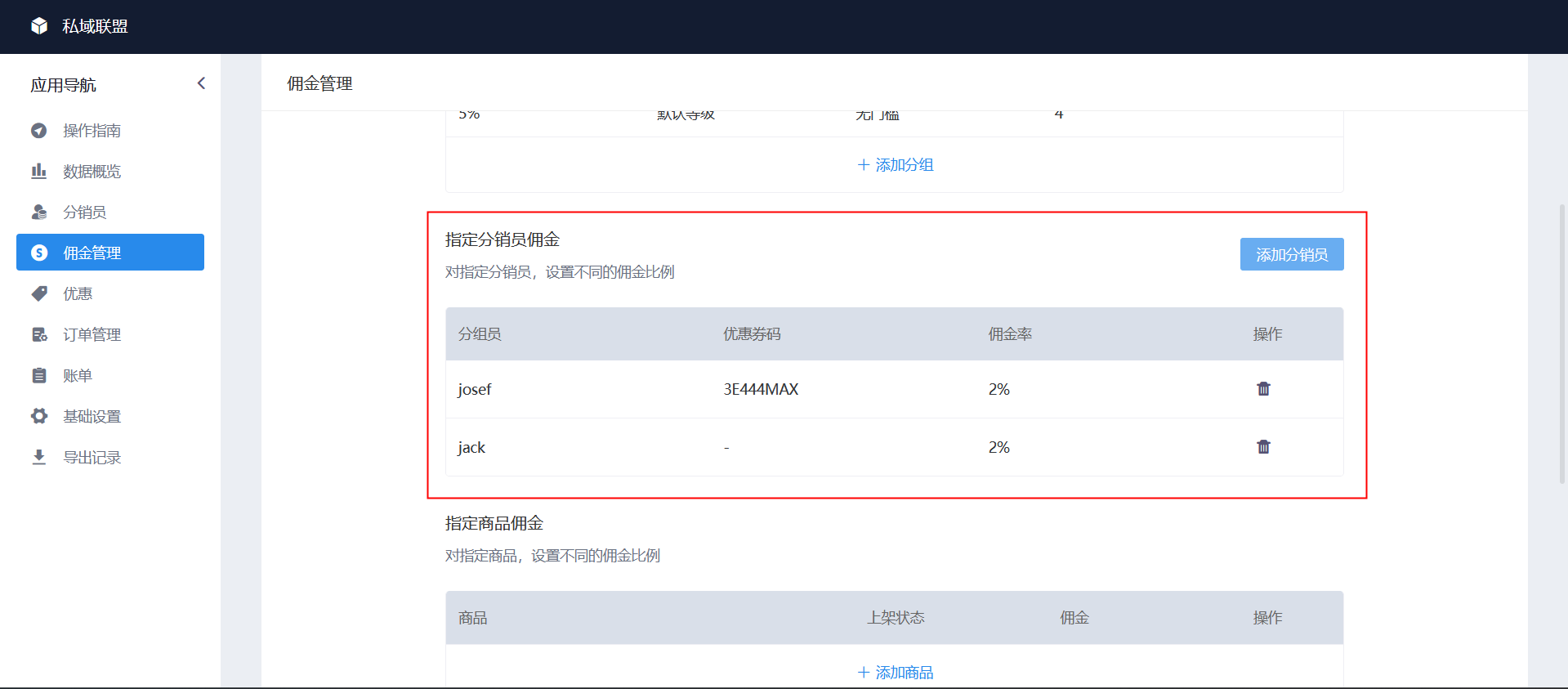The image size is (1568, 689).
Task: Click jack's 2% commission rate
Action: 999,447
